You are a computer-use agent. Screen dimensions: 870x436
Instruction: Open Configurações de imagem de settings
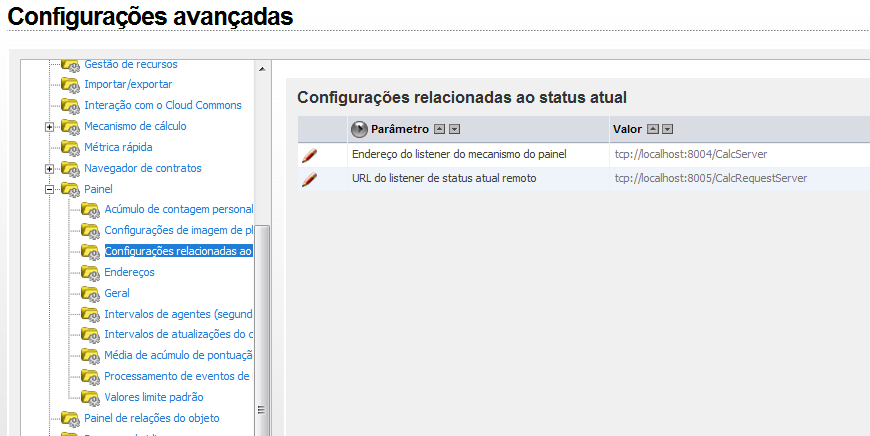coord(179,230)
